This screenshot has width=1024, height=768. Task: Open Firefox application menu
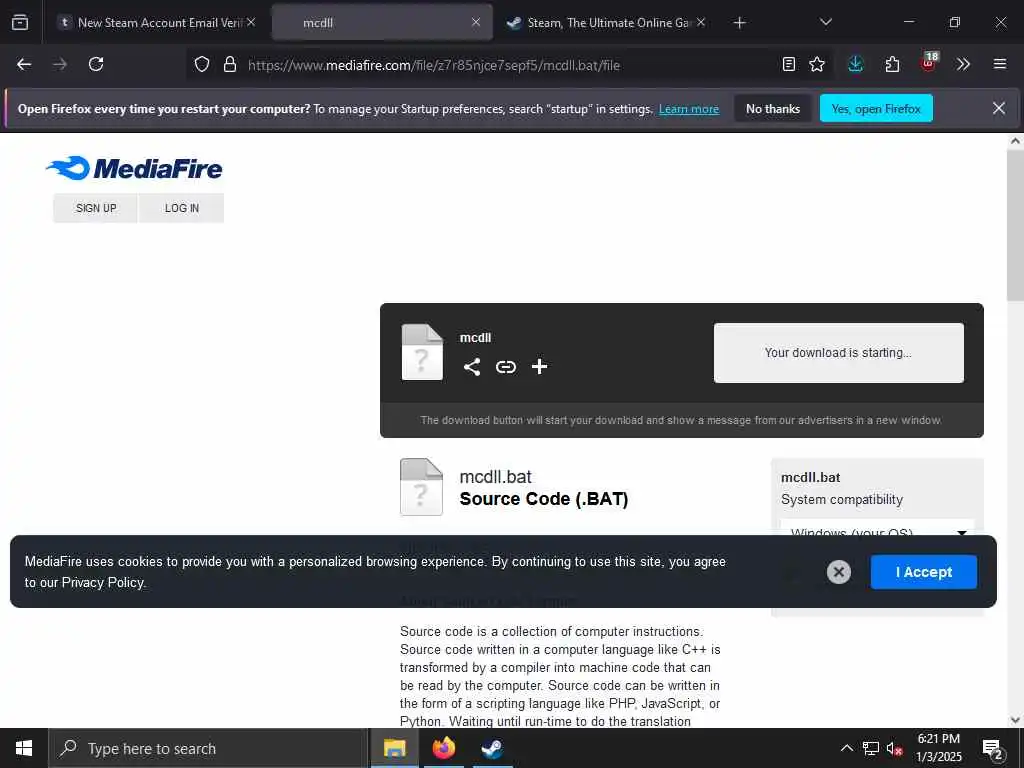click(1000, 64)
